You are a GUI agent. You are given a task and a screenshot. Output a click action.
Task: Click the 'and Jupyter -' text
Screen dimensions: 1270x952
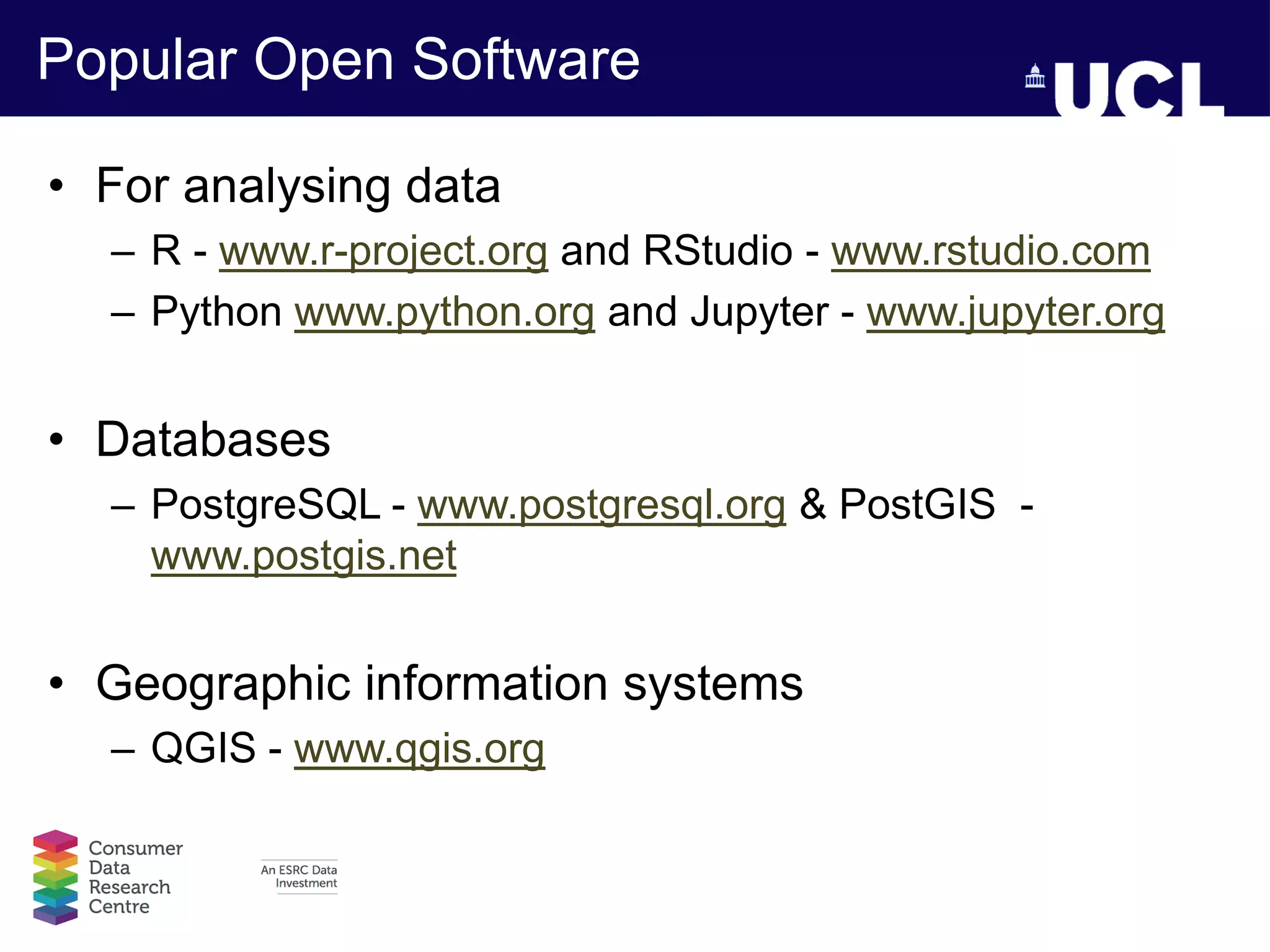coord(731,312)
